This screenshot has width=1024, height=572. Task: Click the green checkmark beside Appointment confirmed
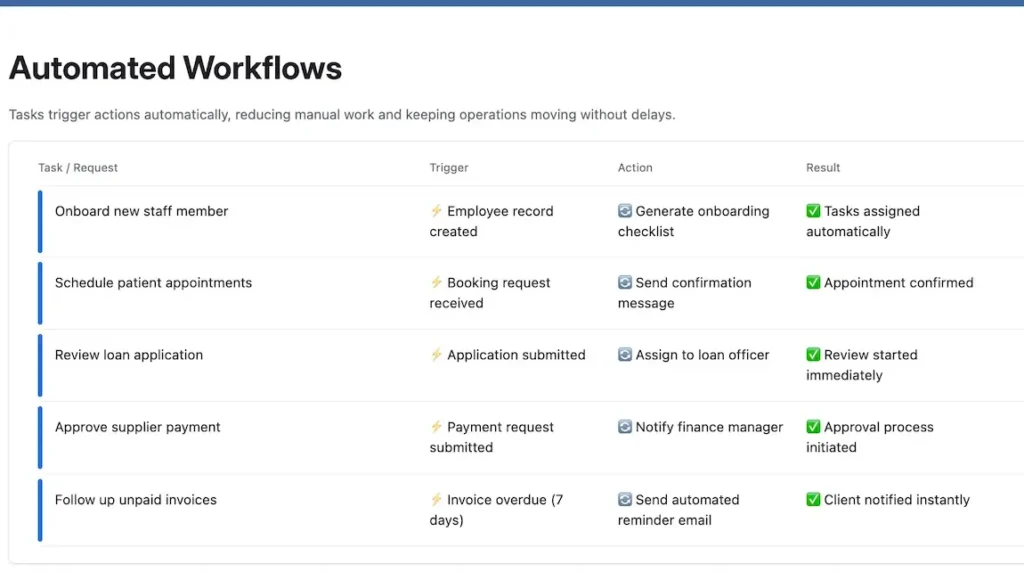pyautogui.click(x=813, y=283)
